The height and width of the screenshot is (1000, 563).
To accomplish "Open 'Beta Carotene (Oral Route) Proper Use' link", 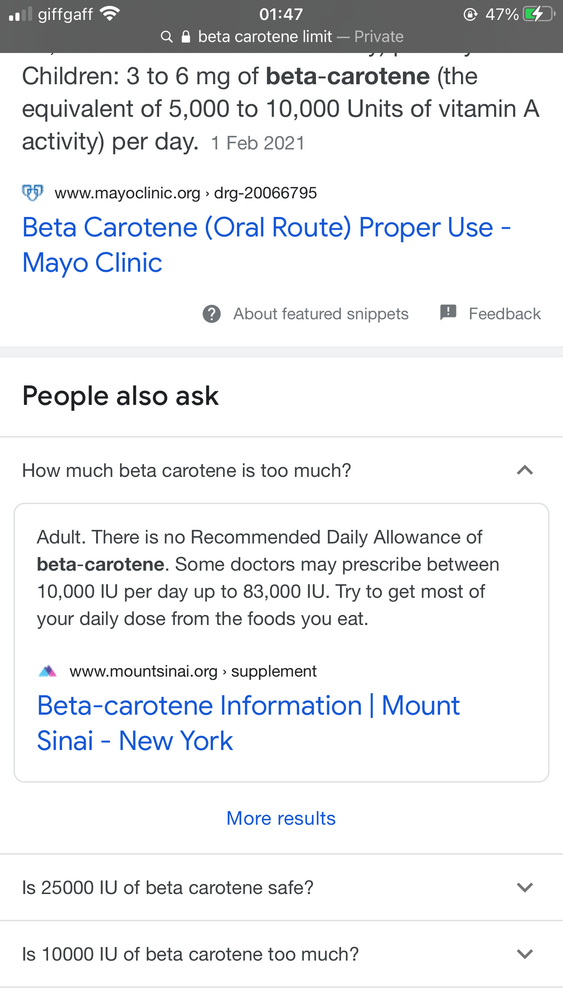I will [267, 245].
